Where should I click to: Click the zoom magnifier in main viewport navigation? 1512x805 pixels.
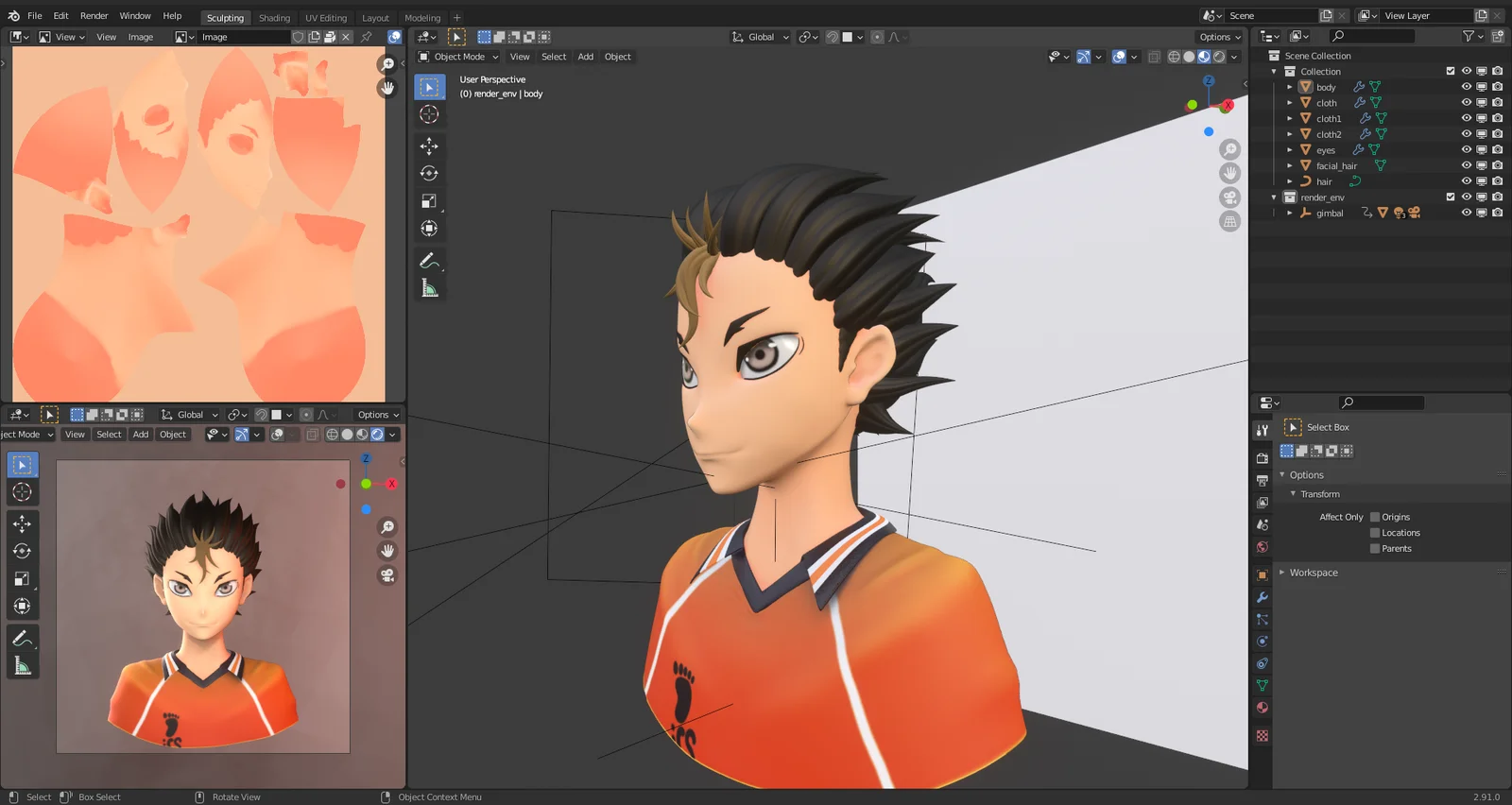coord(1229,149)
